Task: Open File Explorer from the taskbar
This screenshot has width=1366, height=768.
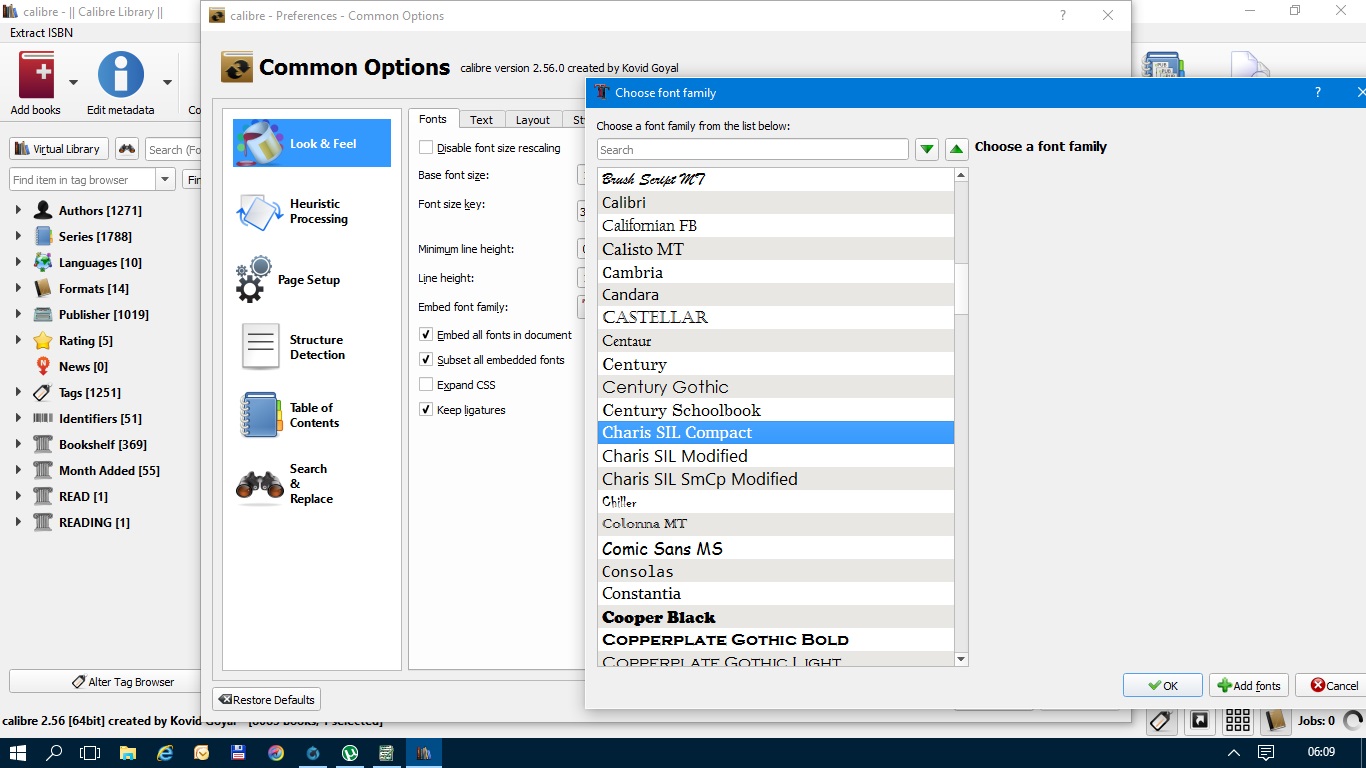Action: click(128, 752)
